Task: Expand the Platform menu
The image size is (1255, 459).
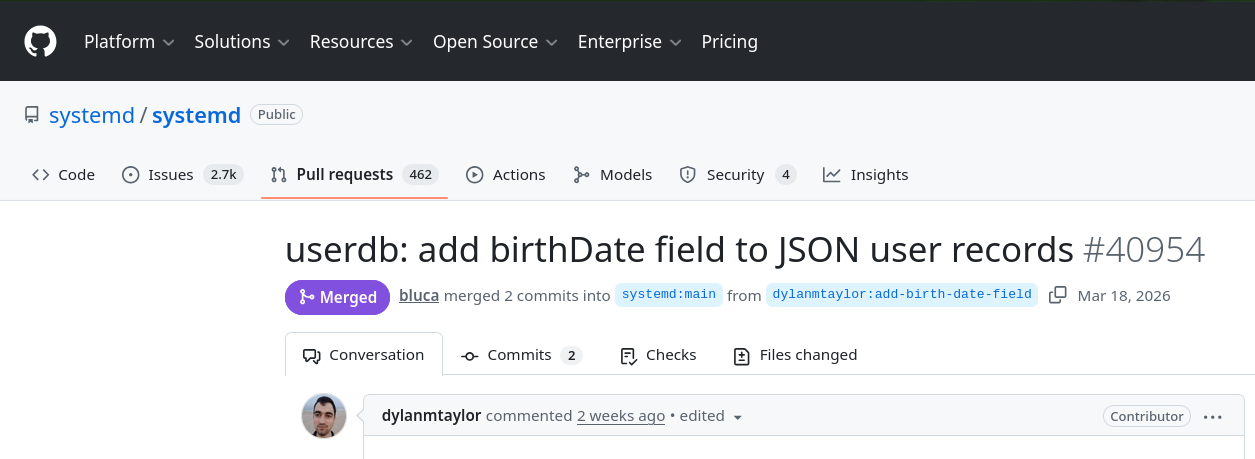Action: click(129, 42)
